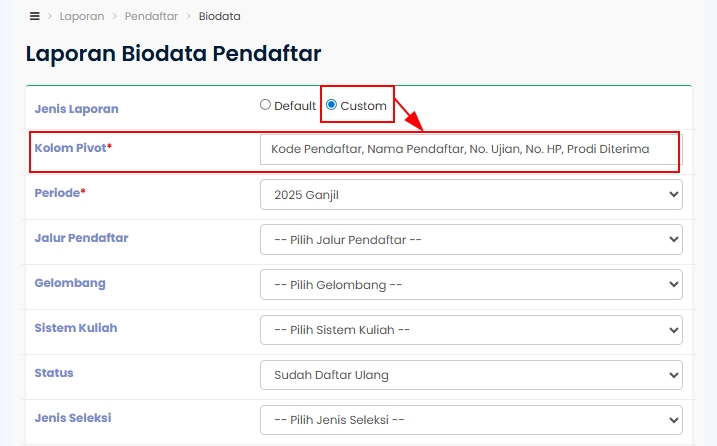Select the Custom report type radio
717x446 pixels.
332,104
